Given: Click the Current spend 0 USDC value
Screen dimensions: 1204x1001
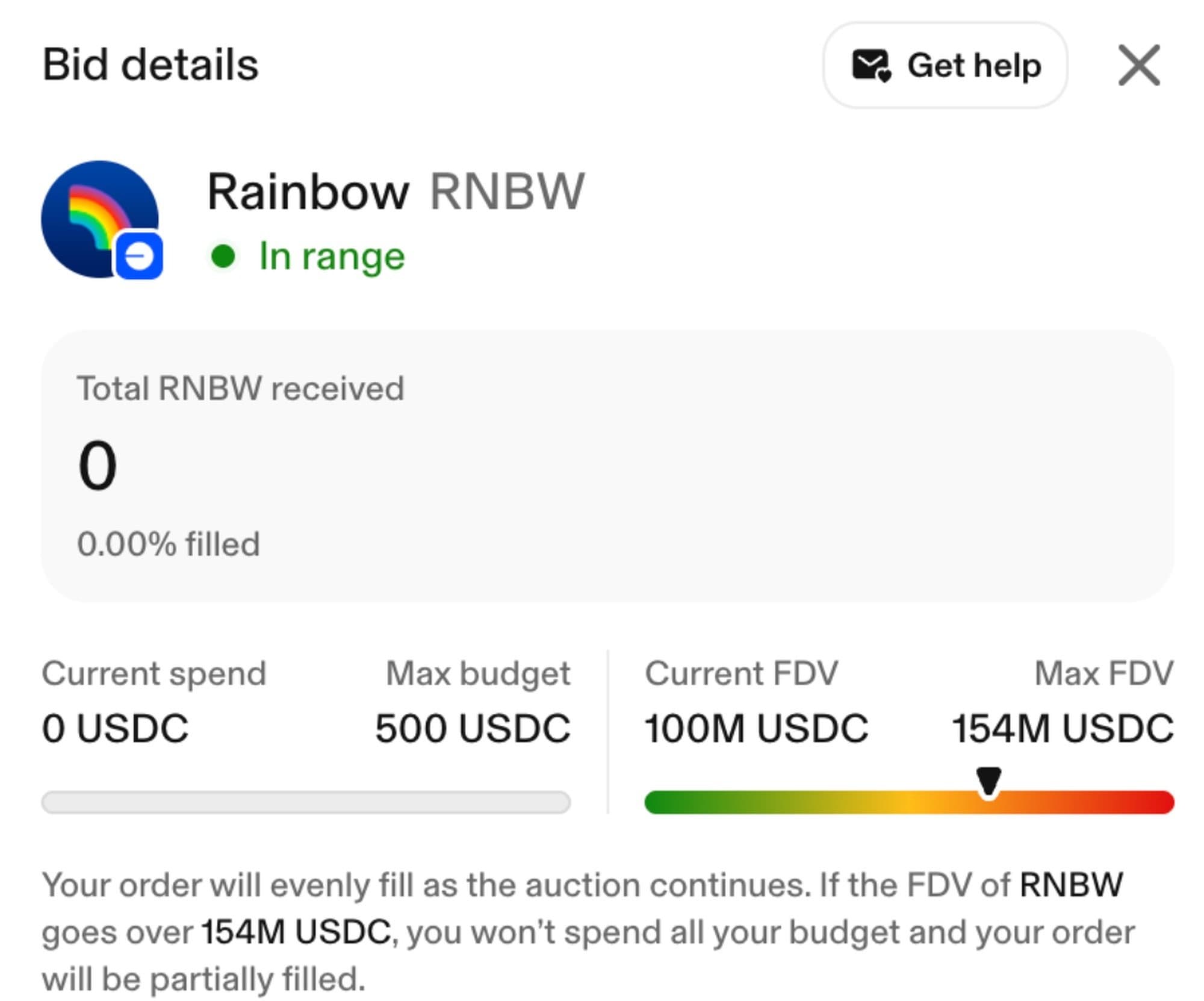Looking at the screenshot, I should (x=115, y=728).
